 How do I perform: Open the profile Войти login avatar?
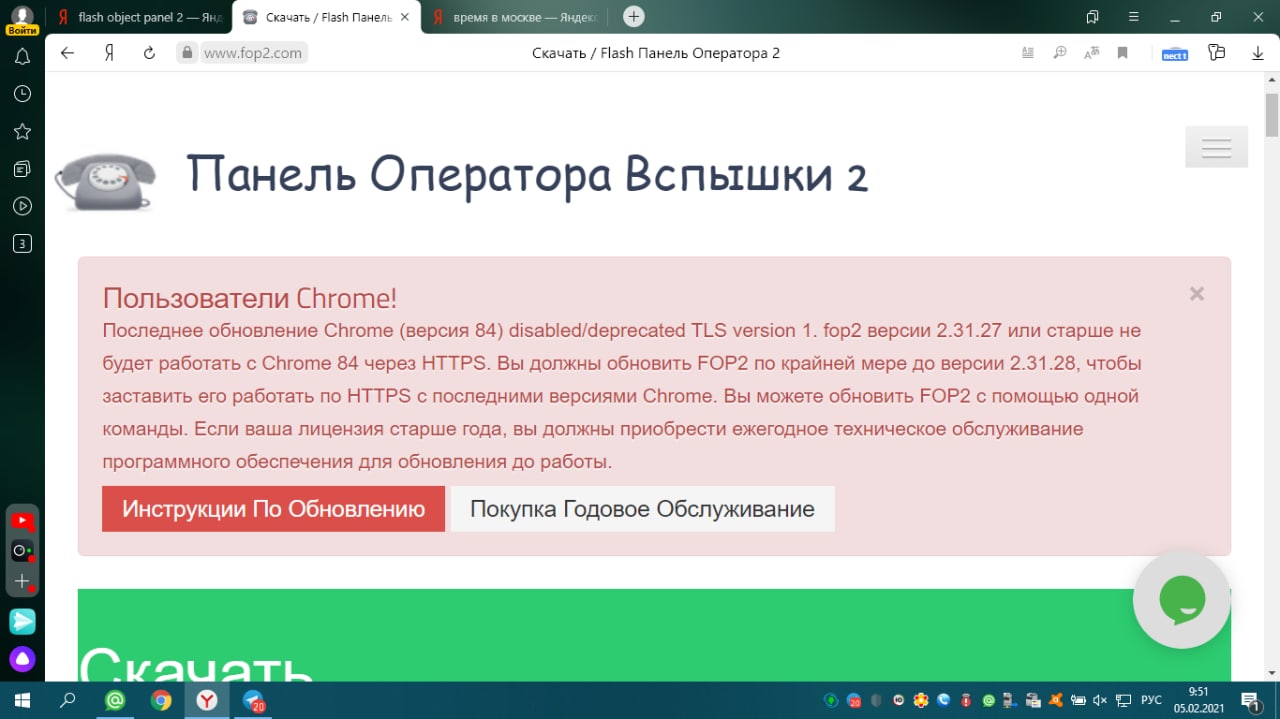pyautogui.click(x=22, y=20)
